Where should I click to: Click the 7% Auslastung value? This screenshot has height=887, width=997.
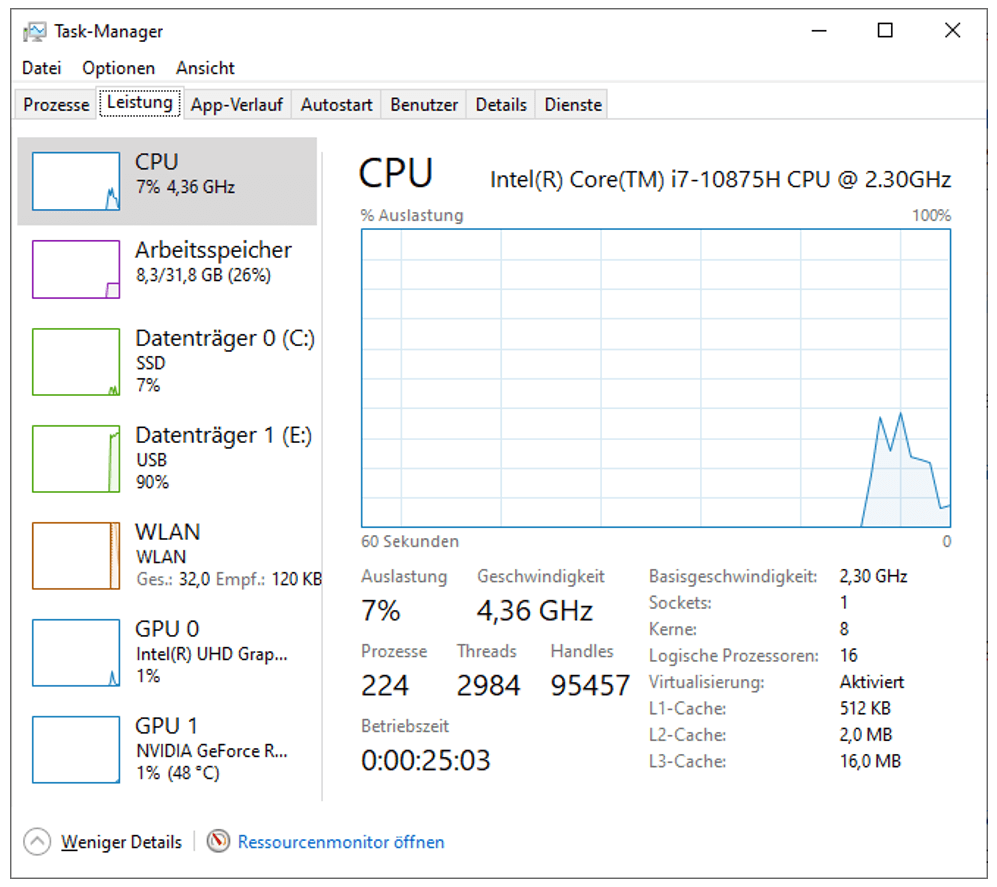380,610
